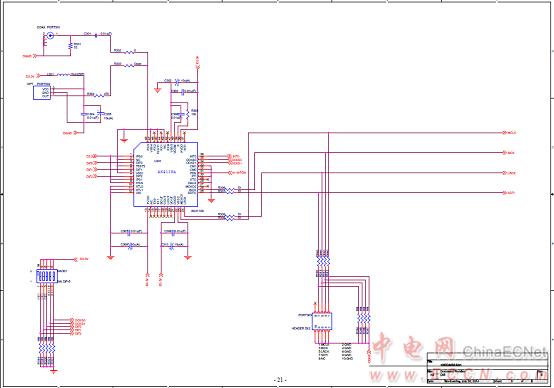Click the vertical power port above the capacitors
Screen dimensions: 554x388
click(x=198, y=61)
